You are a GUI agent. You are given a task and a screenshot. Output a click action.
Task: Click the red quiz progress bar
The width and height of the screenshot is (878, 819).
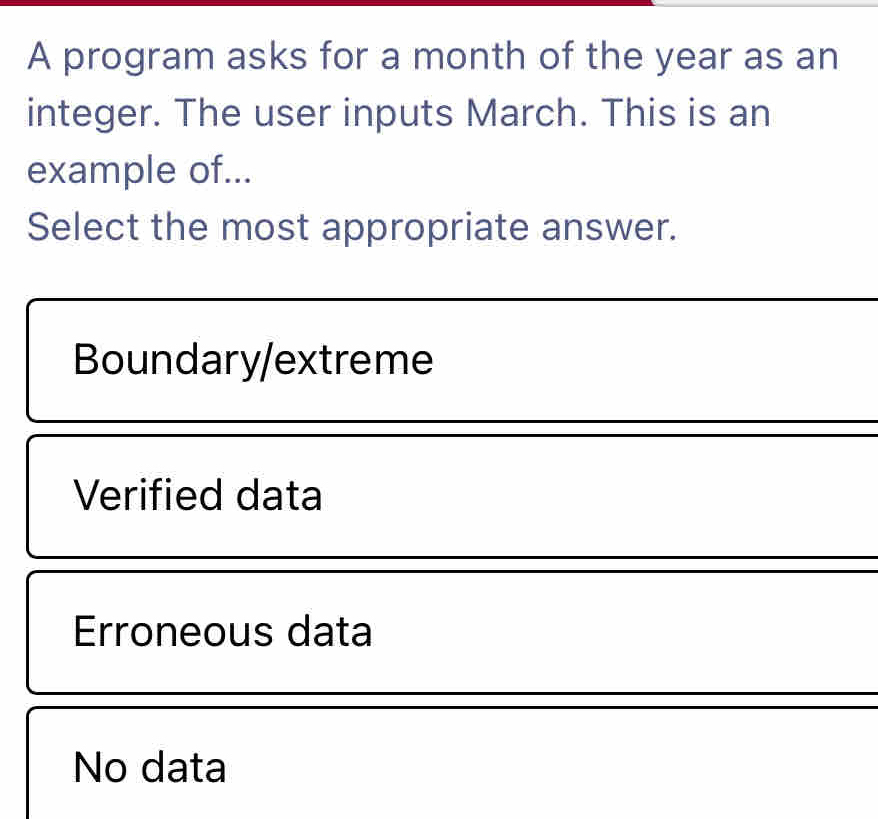325,3
